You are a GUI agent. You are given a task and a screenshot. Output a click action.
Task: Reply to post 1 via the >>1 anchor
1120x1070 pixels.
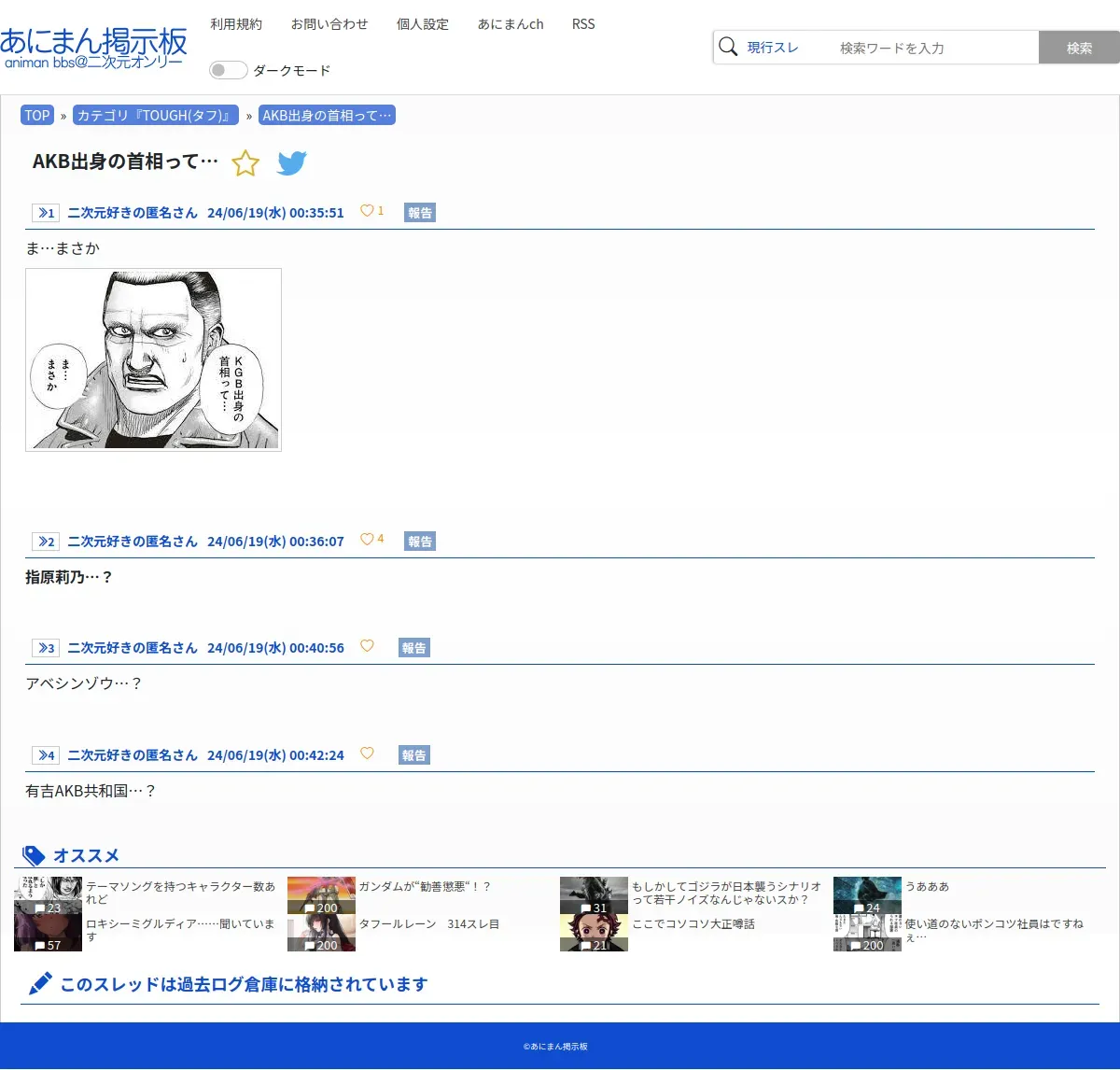pos(46,213)
